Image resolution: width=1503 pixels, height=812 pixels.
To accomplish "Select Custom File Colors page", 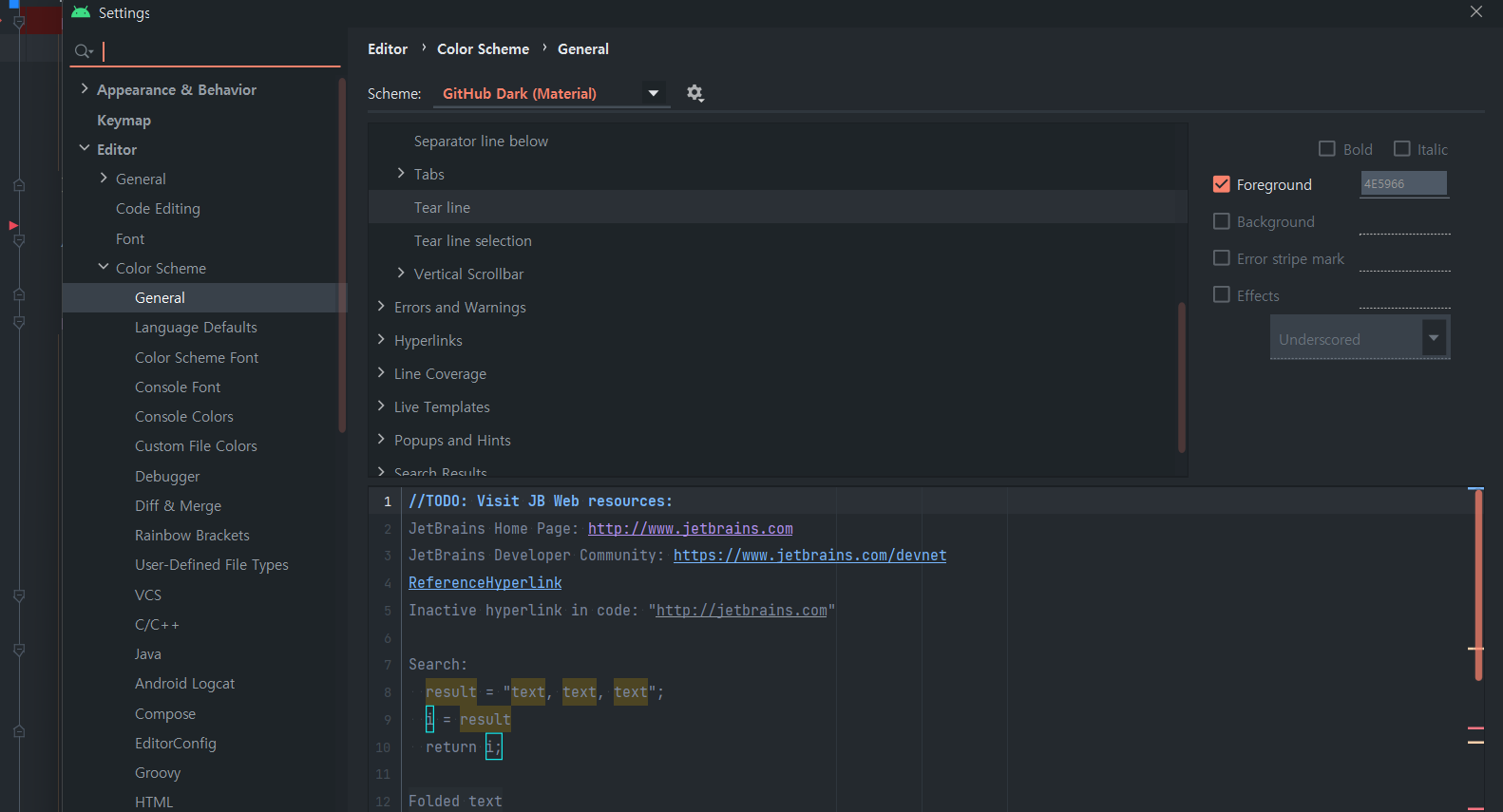I will (196, 445).
